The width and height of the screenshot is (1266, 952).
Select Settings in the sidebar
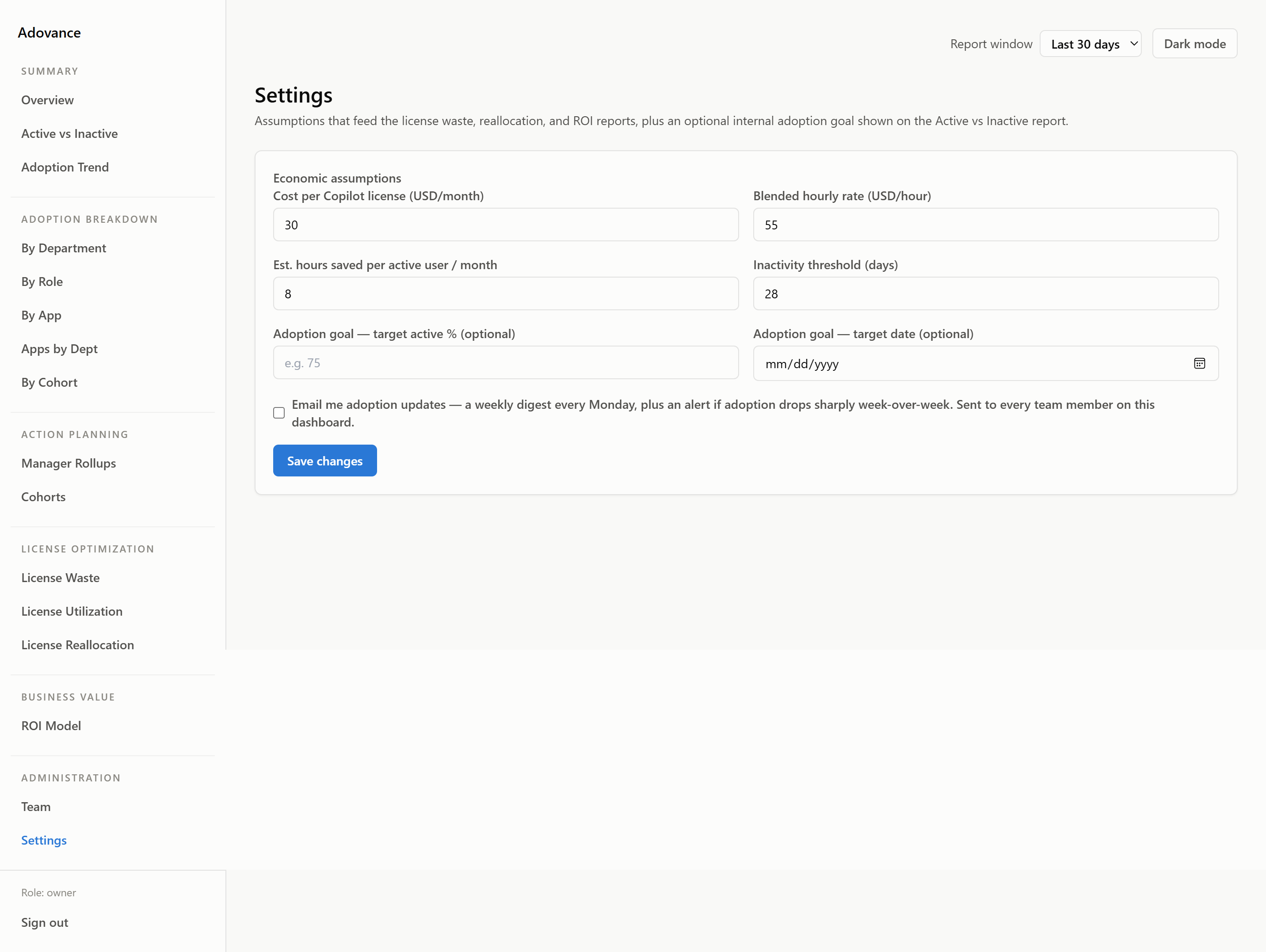(44, 841)
